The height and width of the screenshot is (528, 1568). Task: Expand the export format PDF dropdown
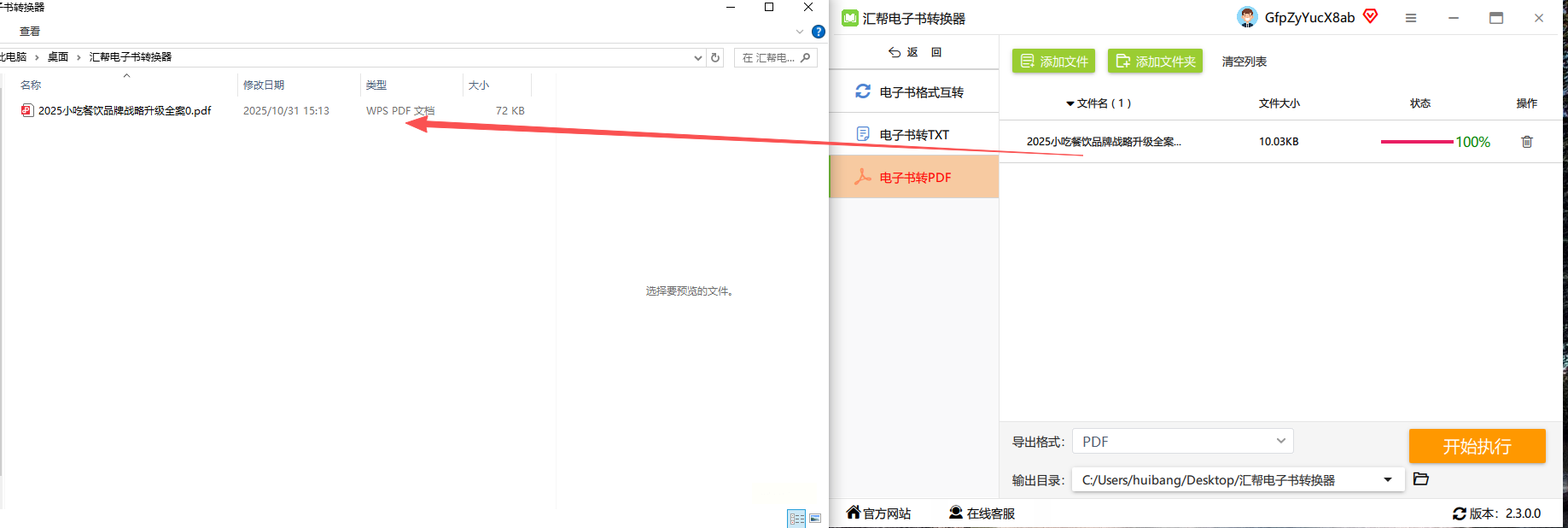pyautogui.click(x=1183, y=442)
